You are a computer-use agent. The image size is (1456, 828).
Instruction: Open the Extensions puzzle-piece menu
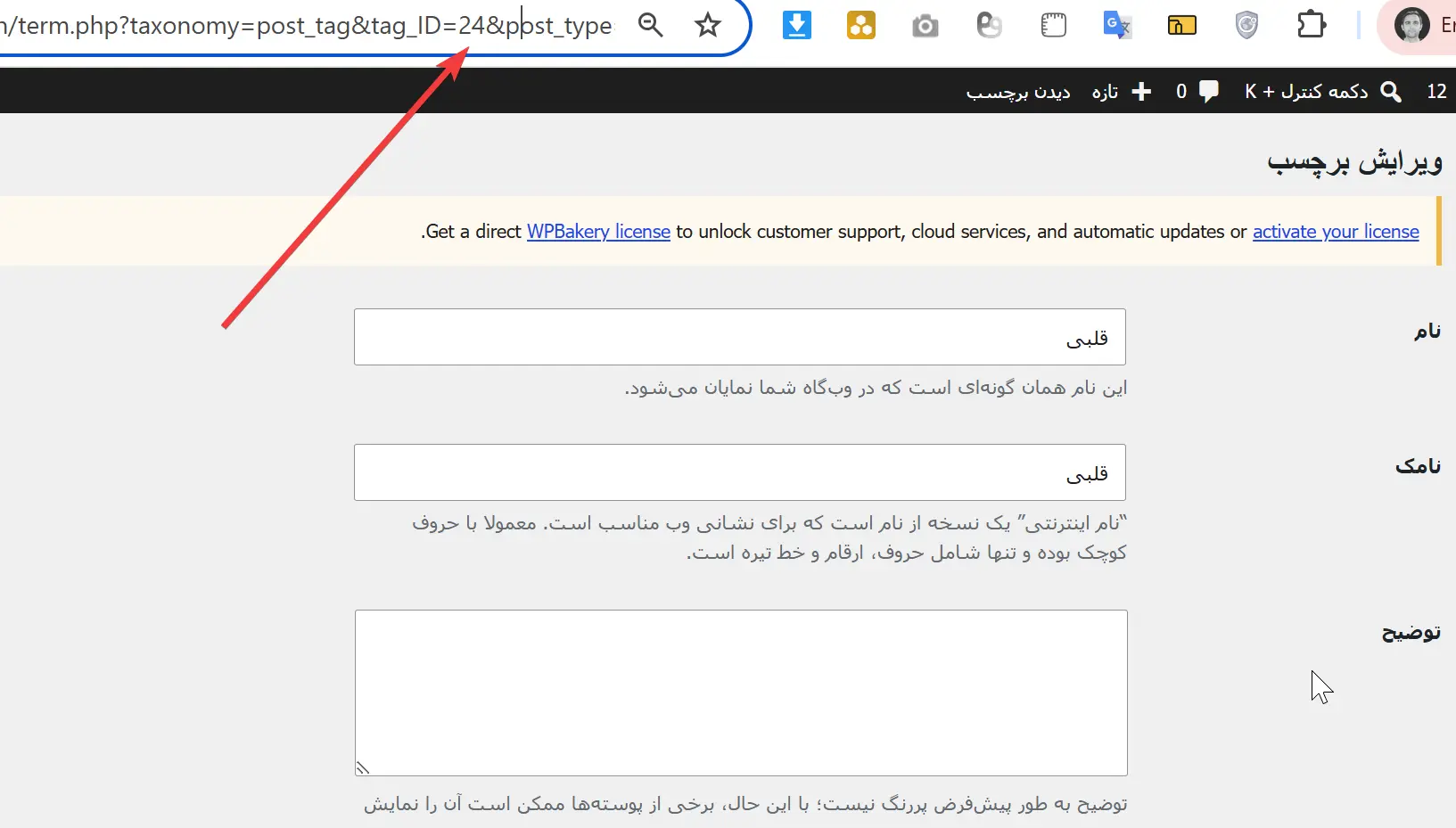click(1311, 25)
